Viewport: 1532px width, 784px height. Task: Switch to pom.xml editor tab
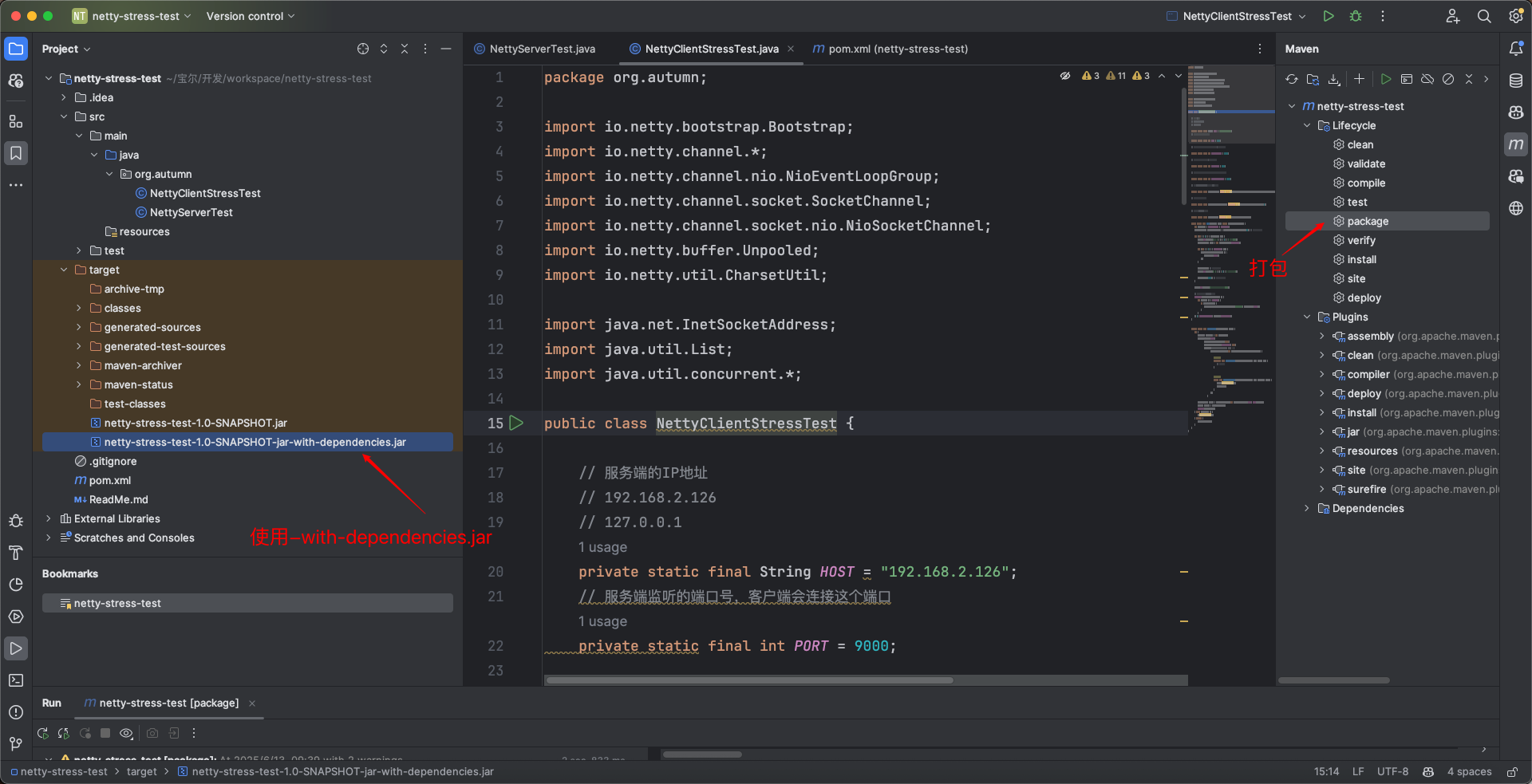pos(890,49)
